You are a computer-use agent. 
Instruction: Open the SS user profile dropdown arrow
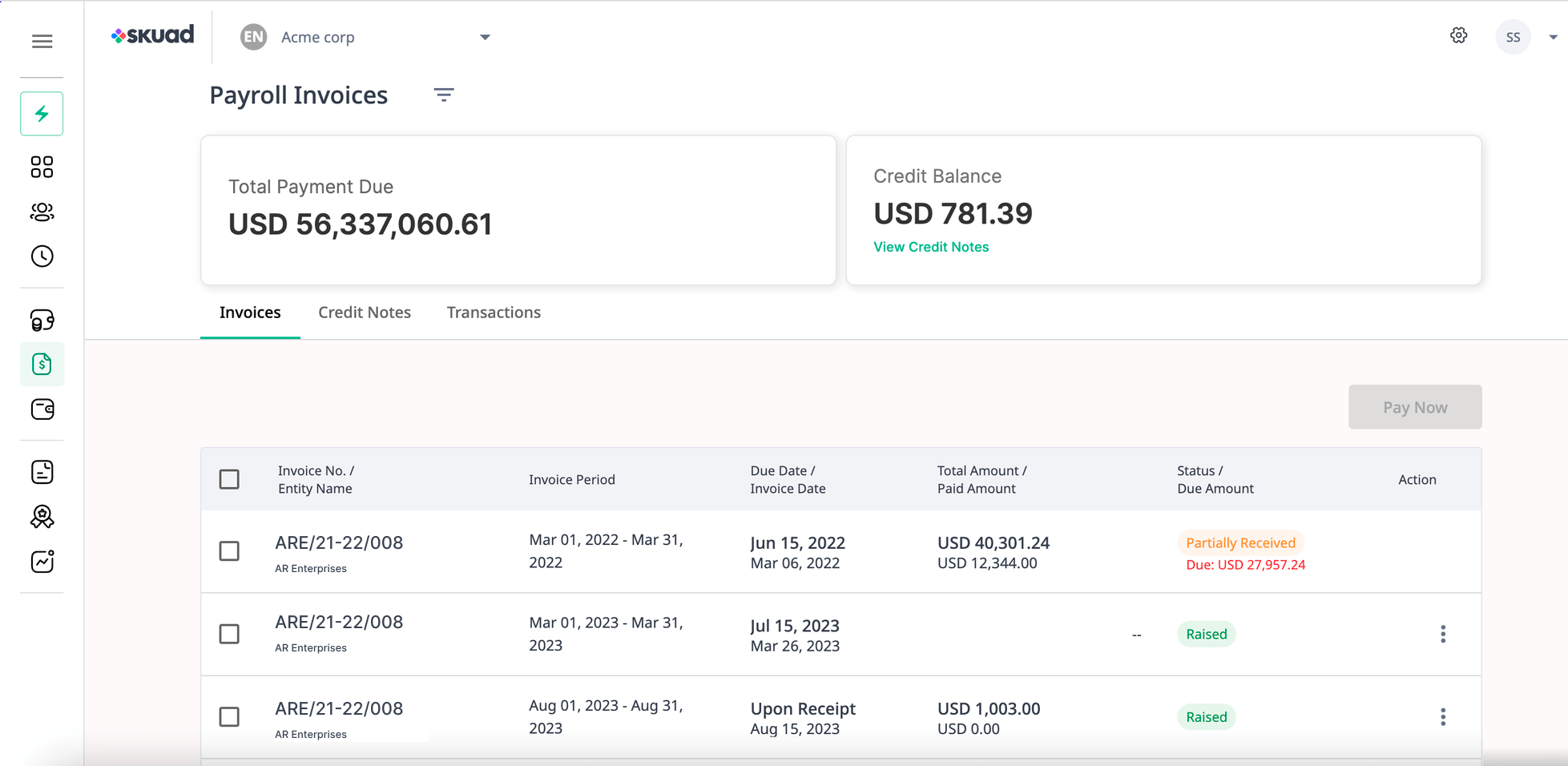pyautogui.click(x=1553, y=38)
